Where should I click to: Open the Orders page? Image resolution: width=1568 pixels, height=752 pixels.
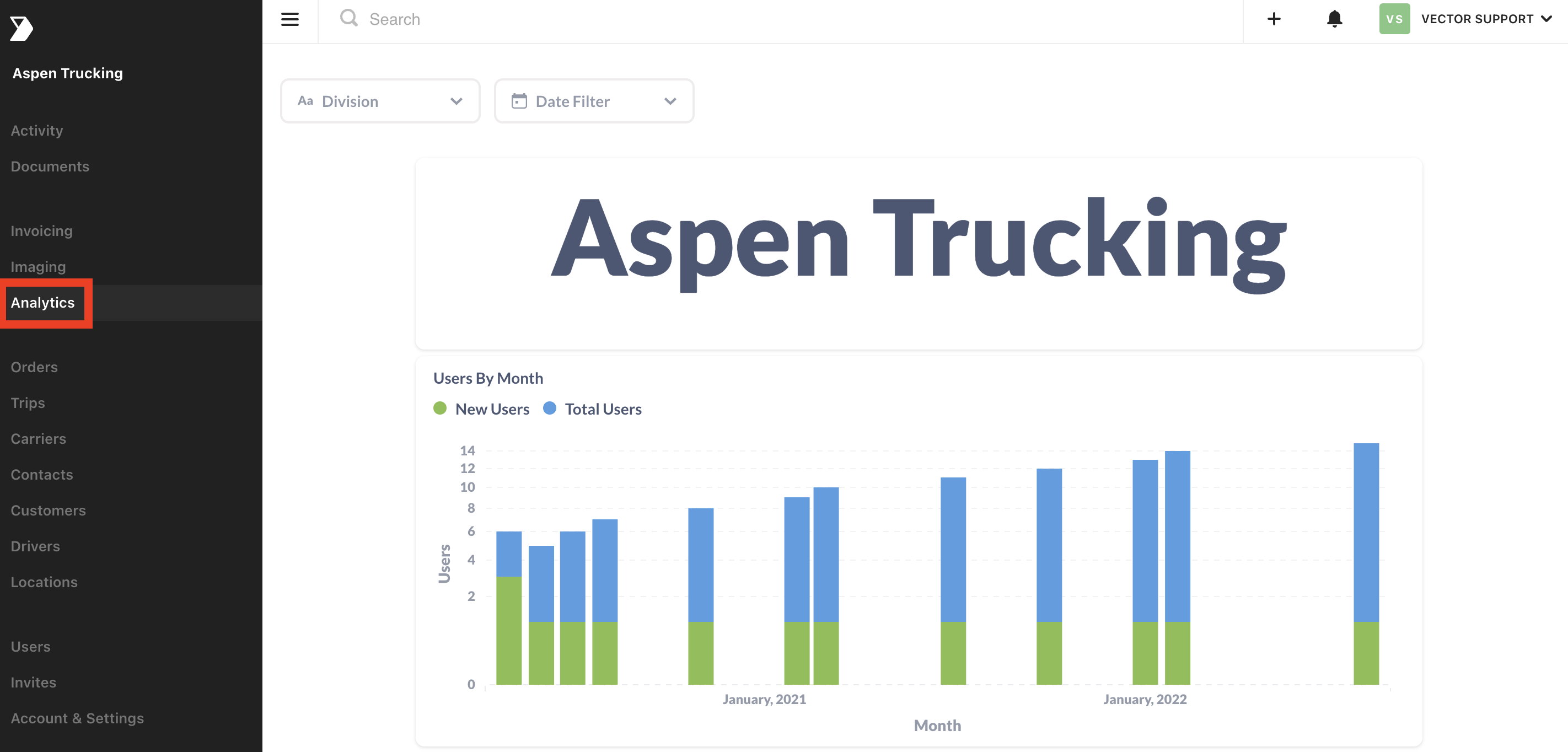pyautogui.click(x=34, y=367)
